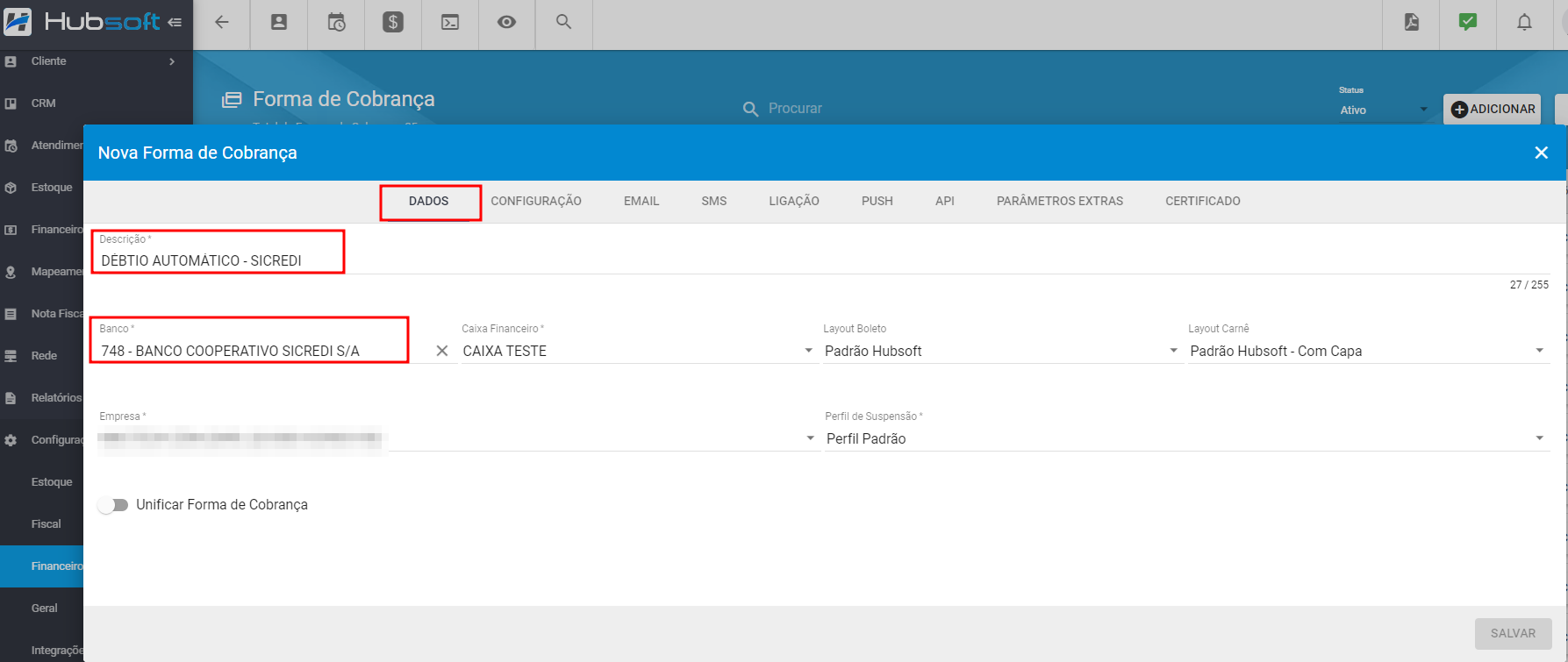
Task: Open the Layout Carnê dropdown
Action: 1368,351
